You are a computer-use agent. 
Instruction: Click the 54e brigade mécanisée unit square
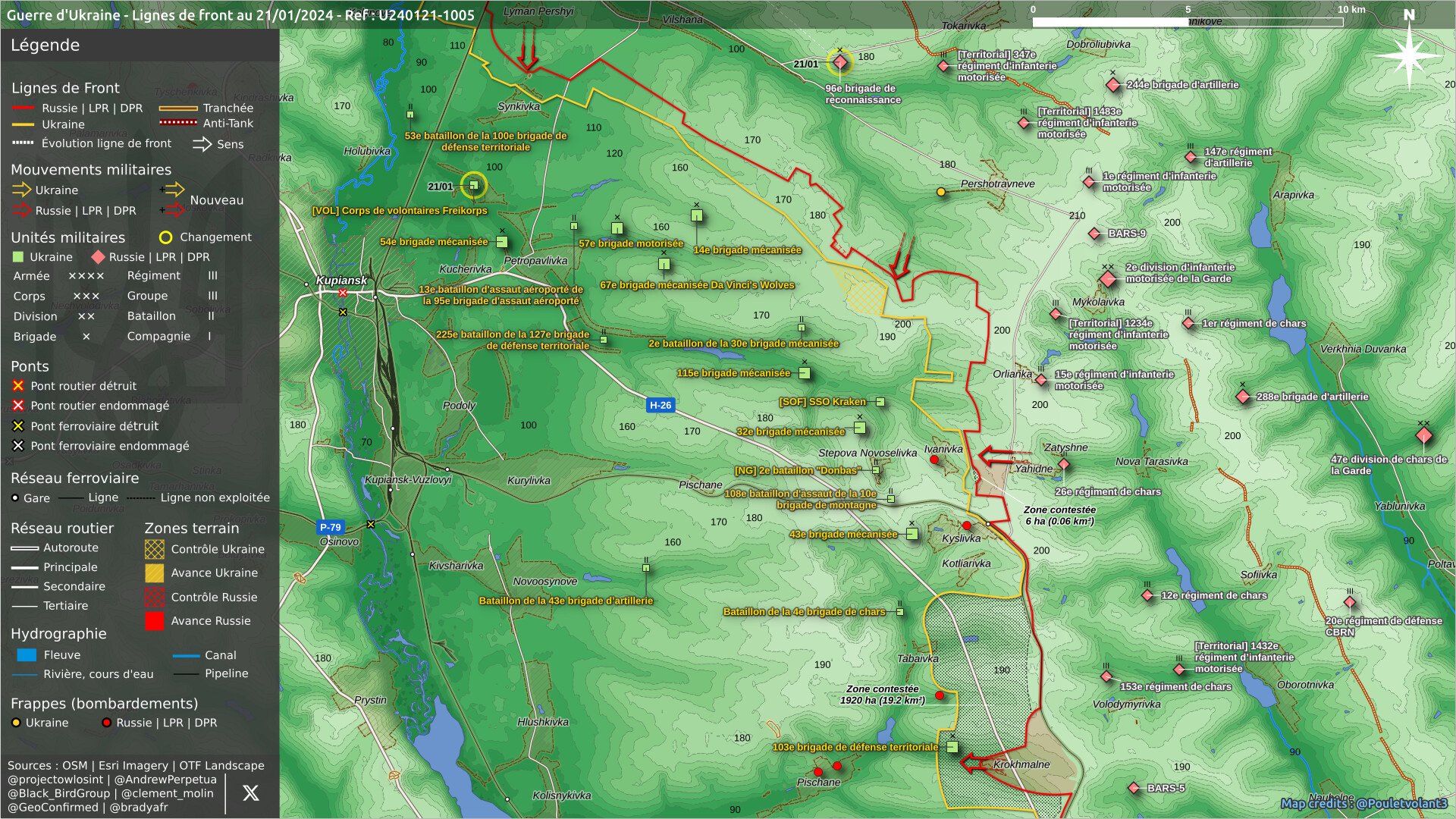(x=501, y=242)
